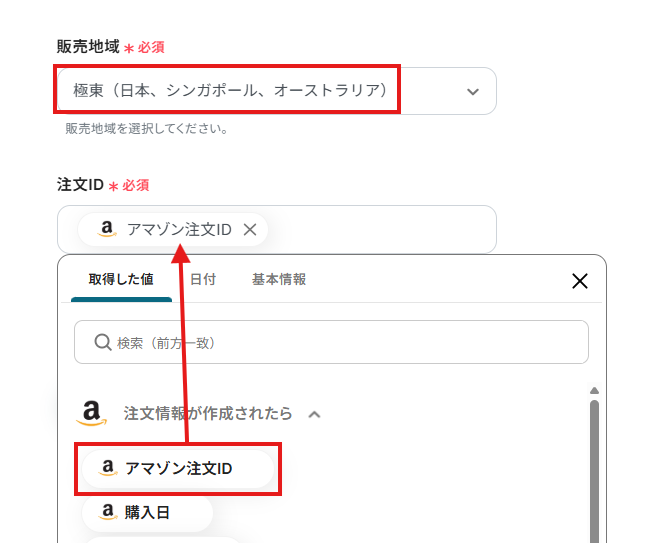This screenshot has height=543, width=659.
Task: Click Amazon logo inside the 注文ID chip
Action: 108,230
